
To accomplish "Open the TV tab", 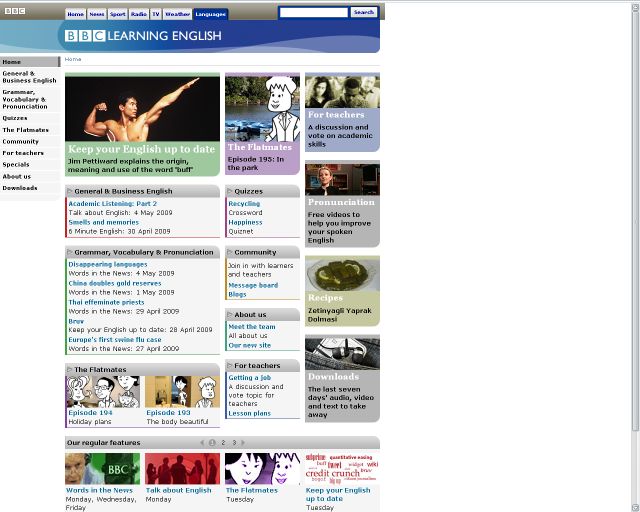I will tap(156, 14).
